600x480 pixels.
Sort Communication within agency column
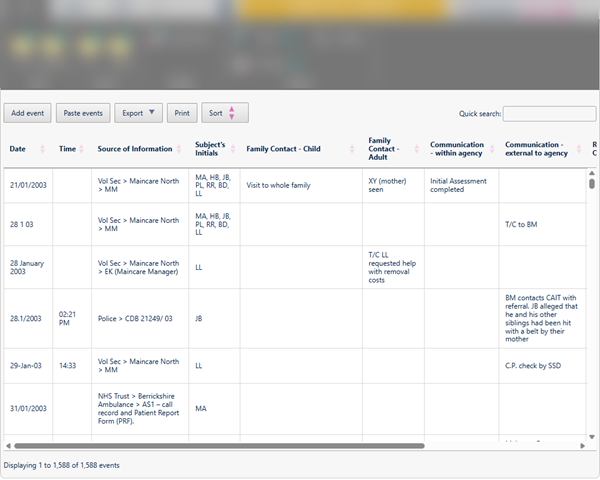pyautogui.click(x=492, y=149)
